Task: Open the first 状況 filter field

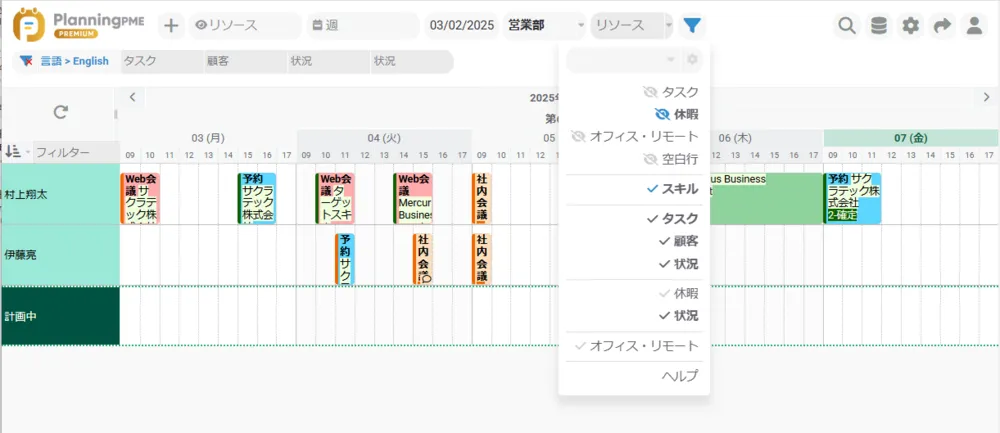Action: 329,61
